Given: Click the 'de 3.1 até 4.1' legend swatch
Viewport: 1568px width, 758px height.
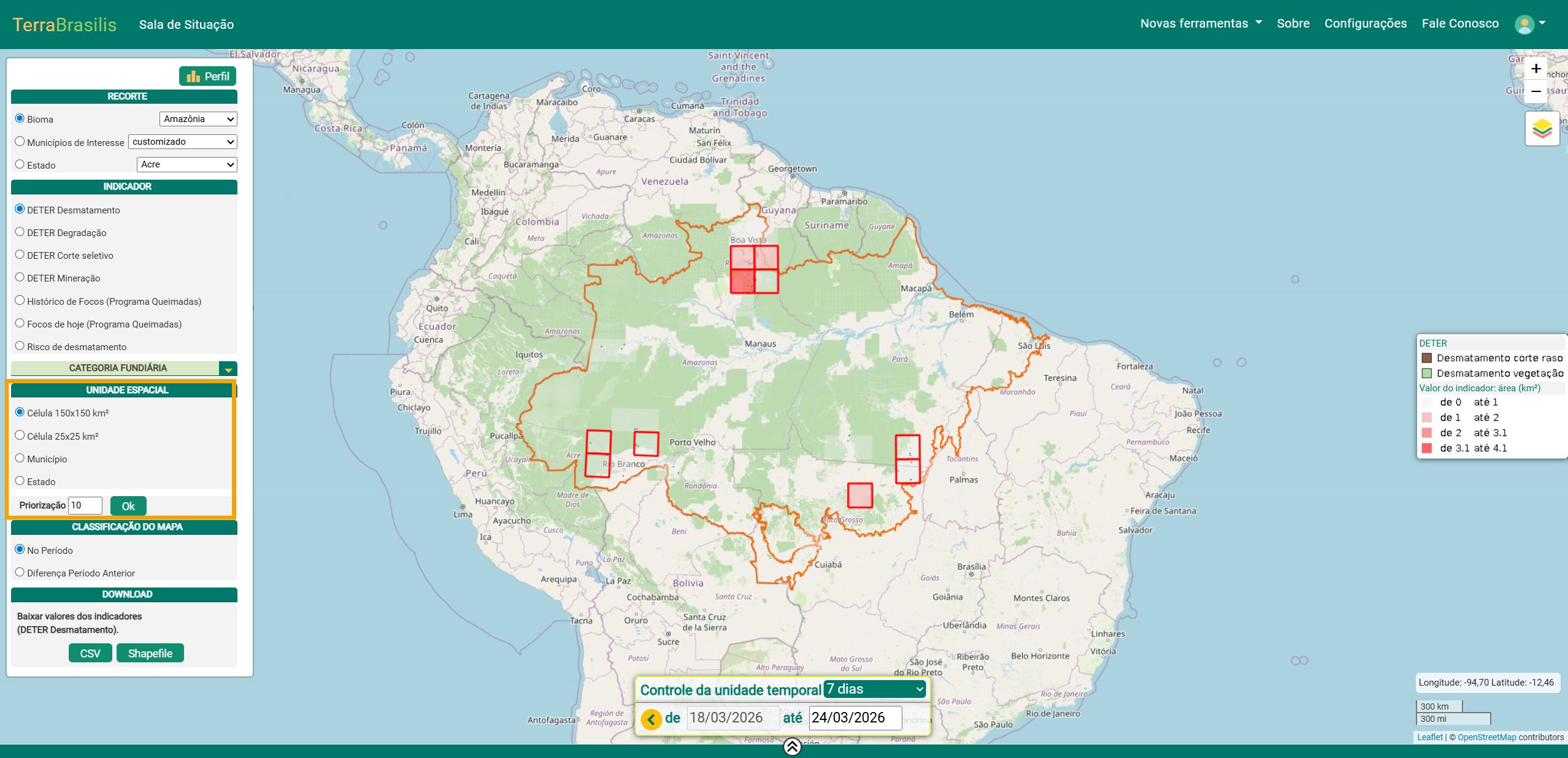Looking at the screenshot, I should 1427,448.
